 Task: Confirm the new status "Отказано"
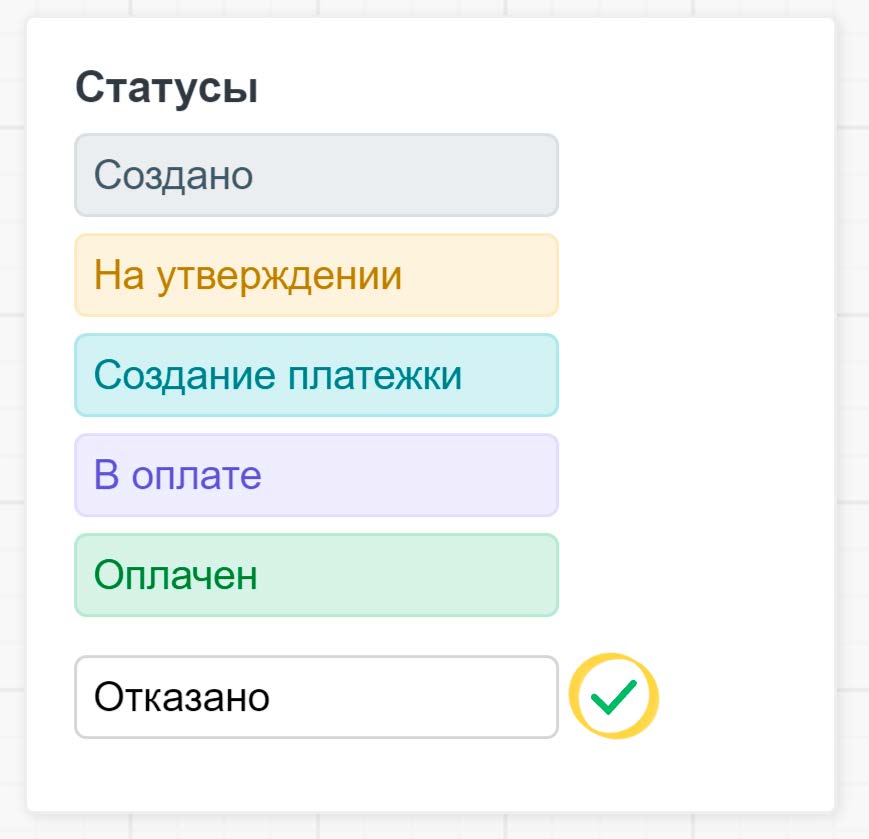pyautogui.click(x=613, y=697)
